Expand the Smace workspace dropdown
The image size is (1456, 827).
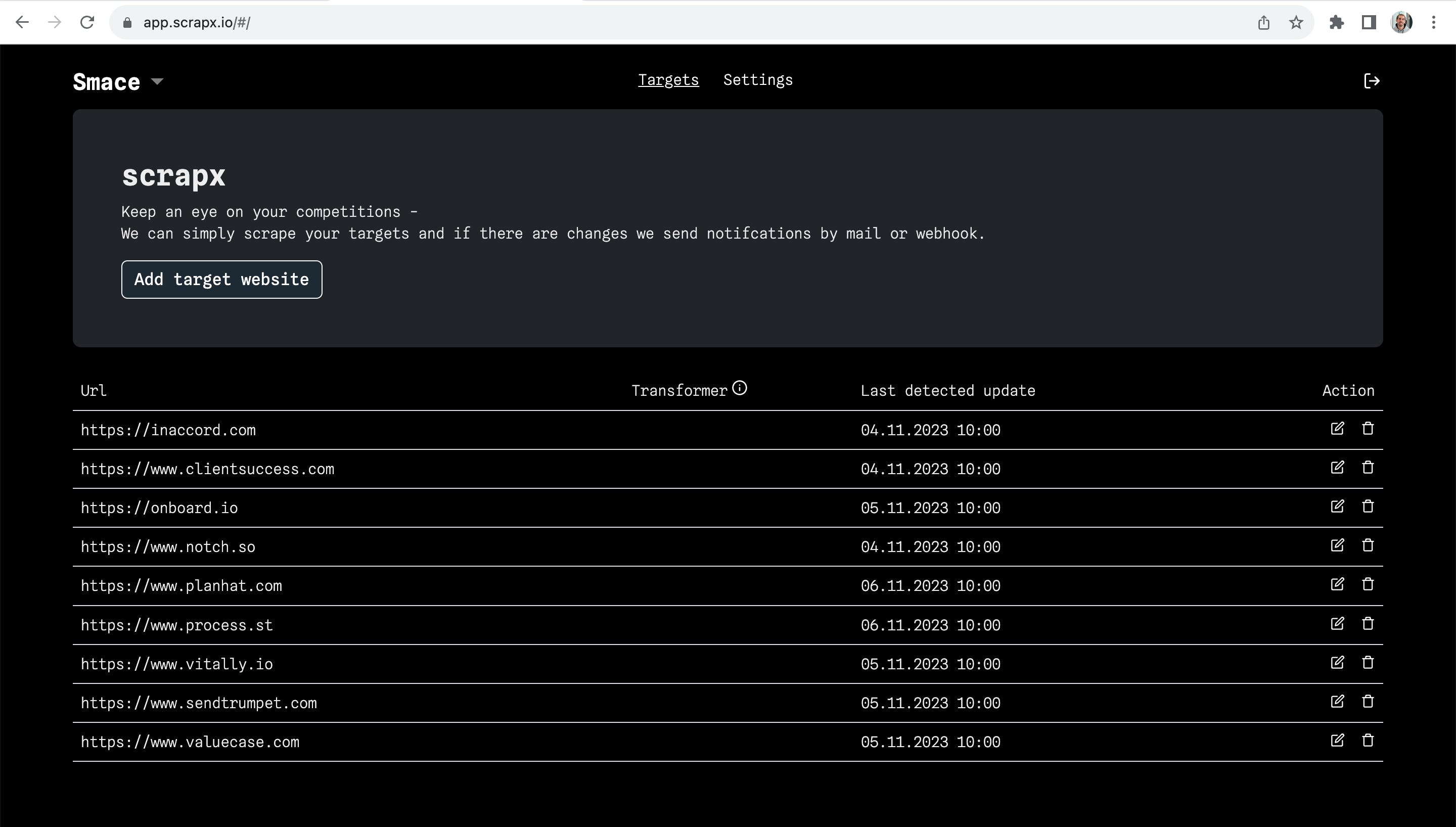tap(157, 82)
